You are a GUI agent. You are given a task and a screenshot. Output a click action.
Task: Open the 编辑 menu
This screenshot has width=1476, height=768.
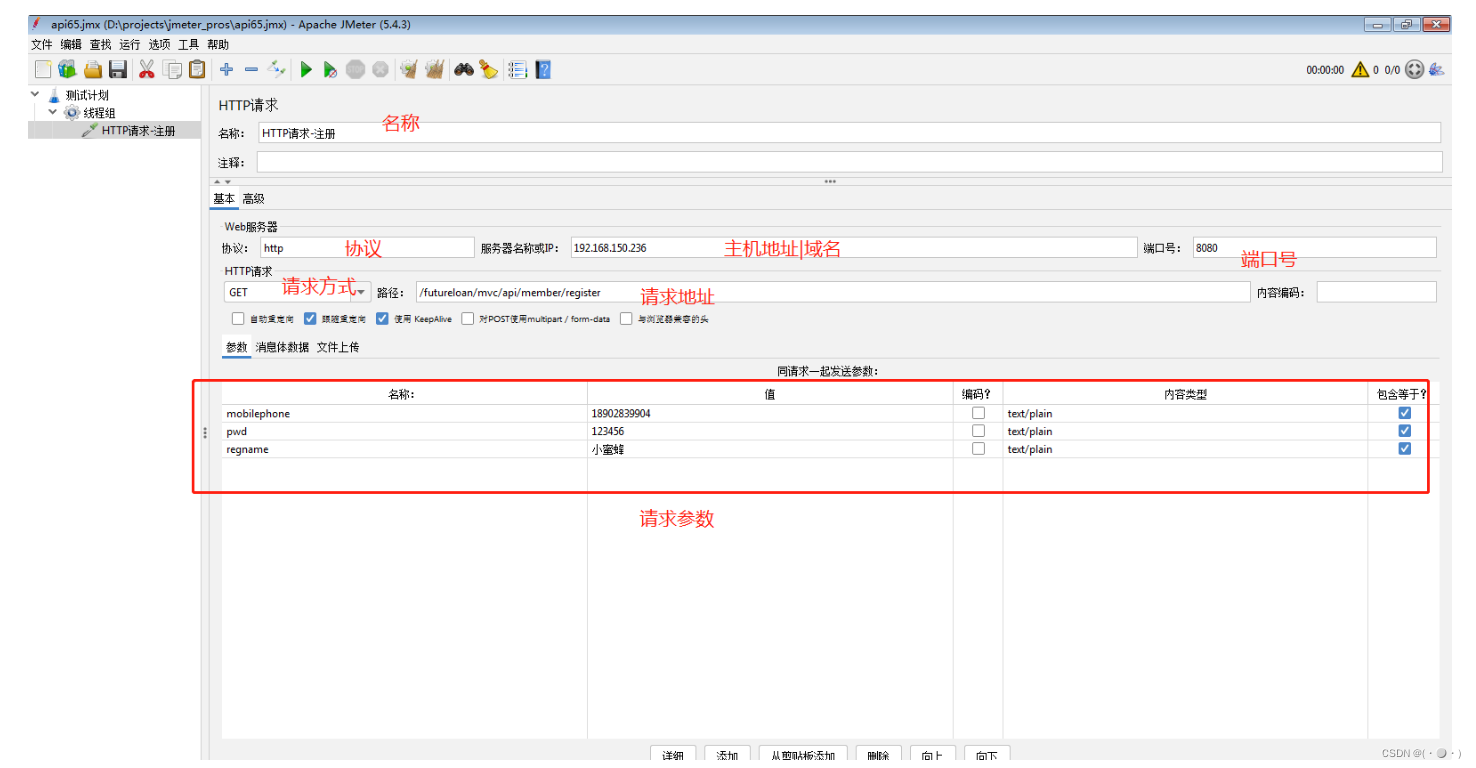(71, 45)
